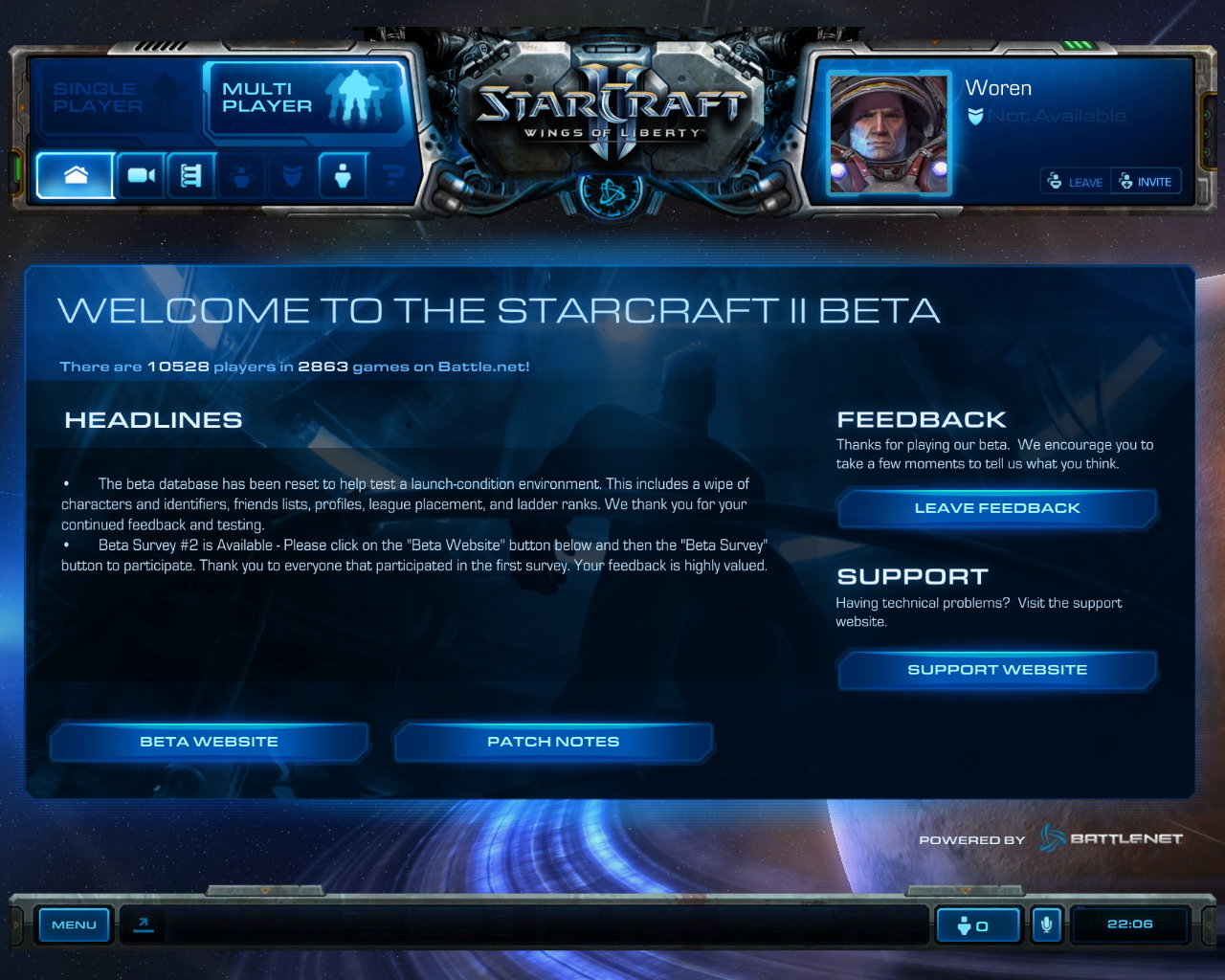1225x980 pixels.
Task: Open the Patch Notes button
Action: point(553,742)
